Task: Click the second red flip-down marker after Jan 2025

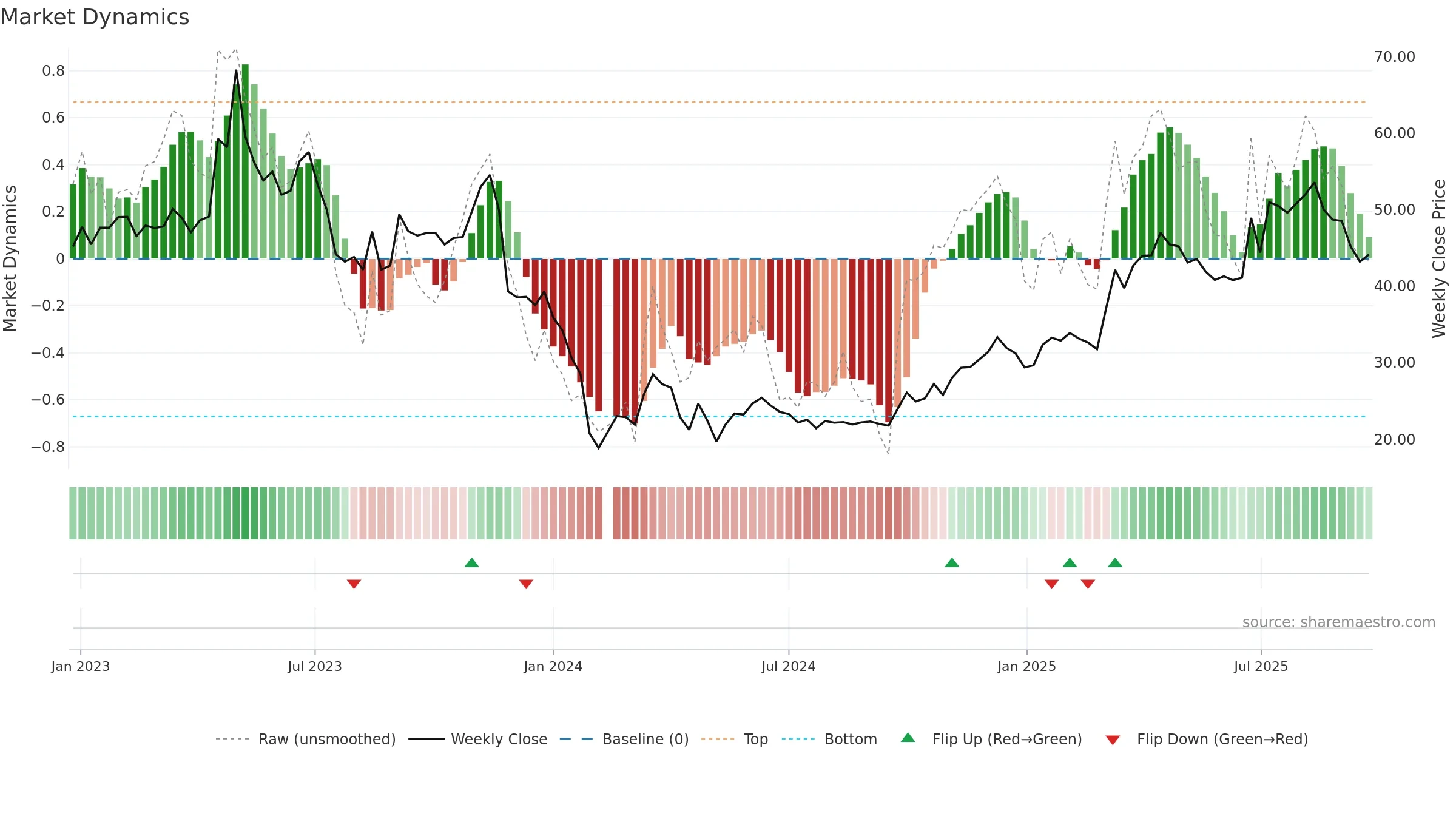Action: [x=1088, y=584]
